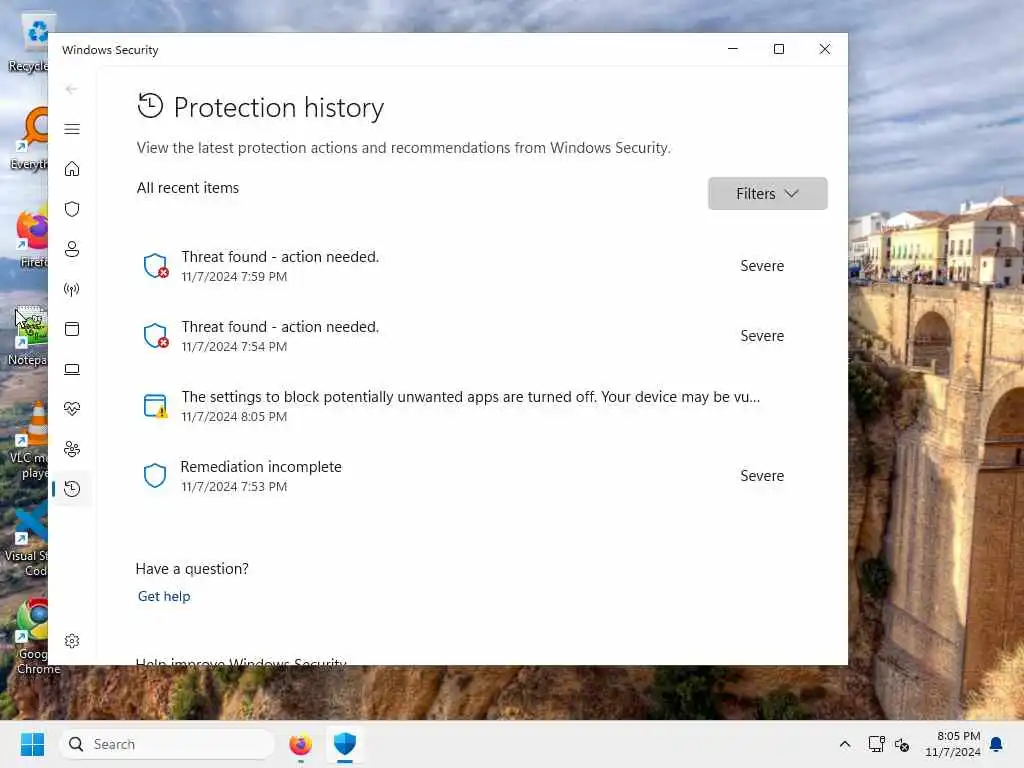This screenshot has width=1024, height=768.
Task: Click Protection history heading
Action: (279, 108)
